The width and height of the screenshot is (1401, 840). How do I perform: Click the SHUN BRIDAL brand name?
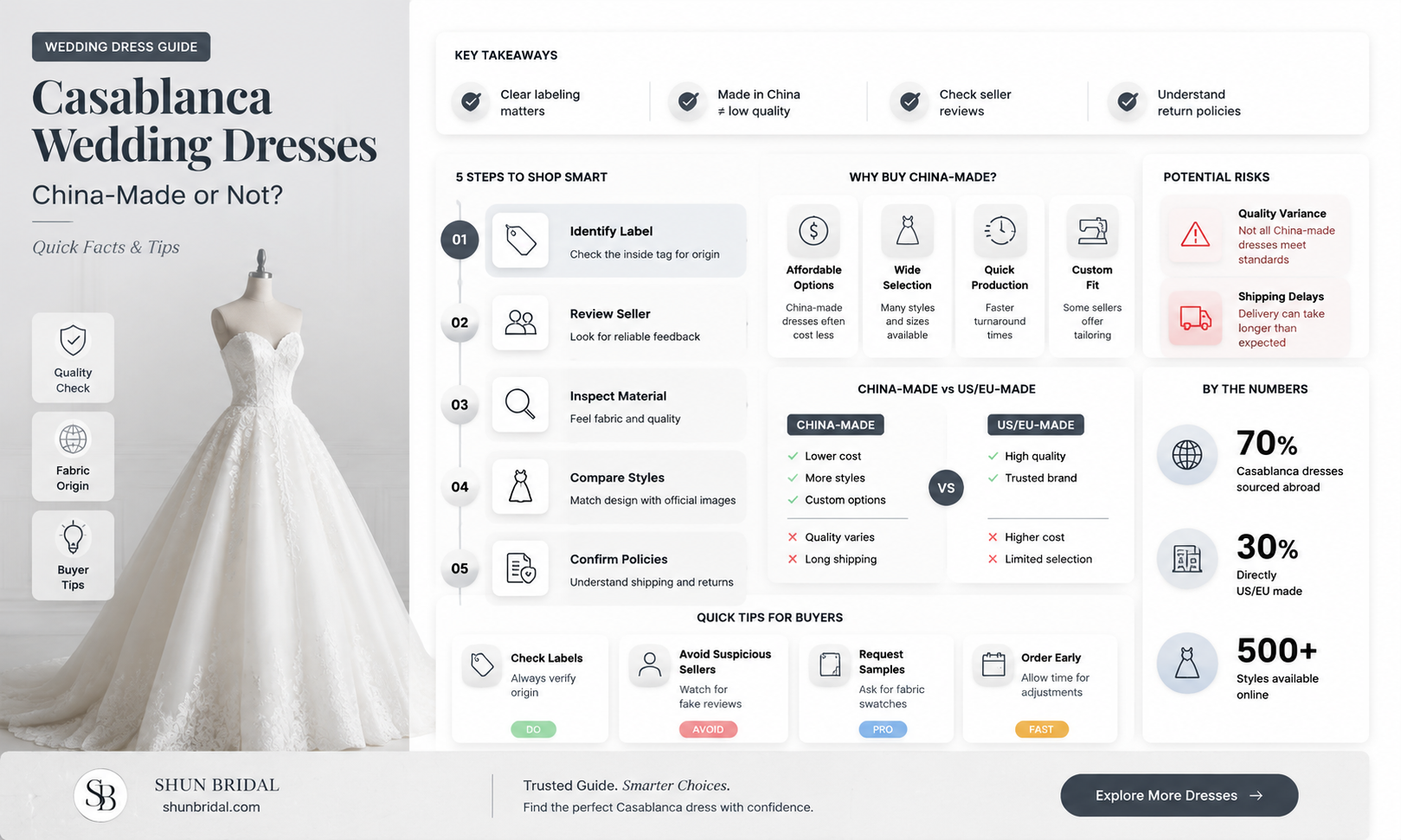pyautogui.click(x=217, y=785)
